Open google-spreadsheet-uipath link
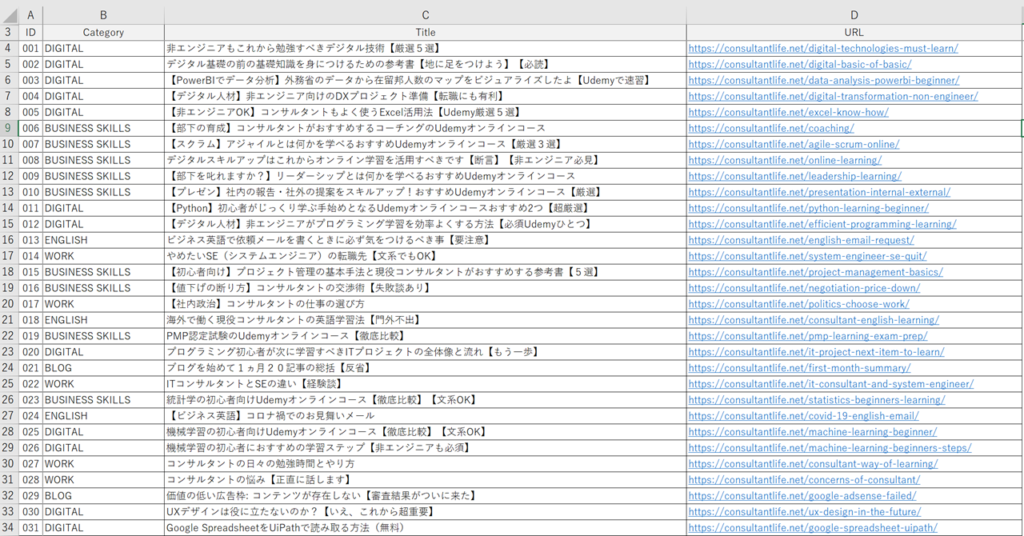Viewport: 1024px width, 536px height. (x=812, y=528)
